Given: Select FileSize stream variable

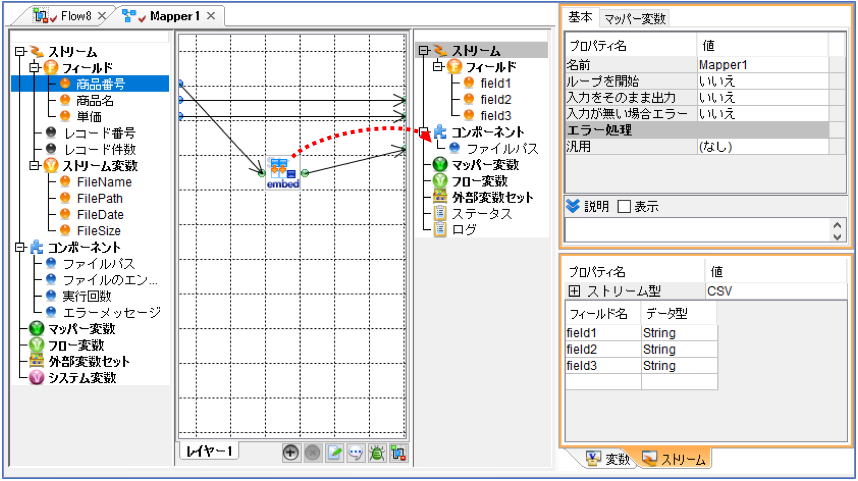Looking at the screenshot, I should (x=98, y=230).
